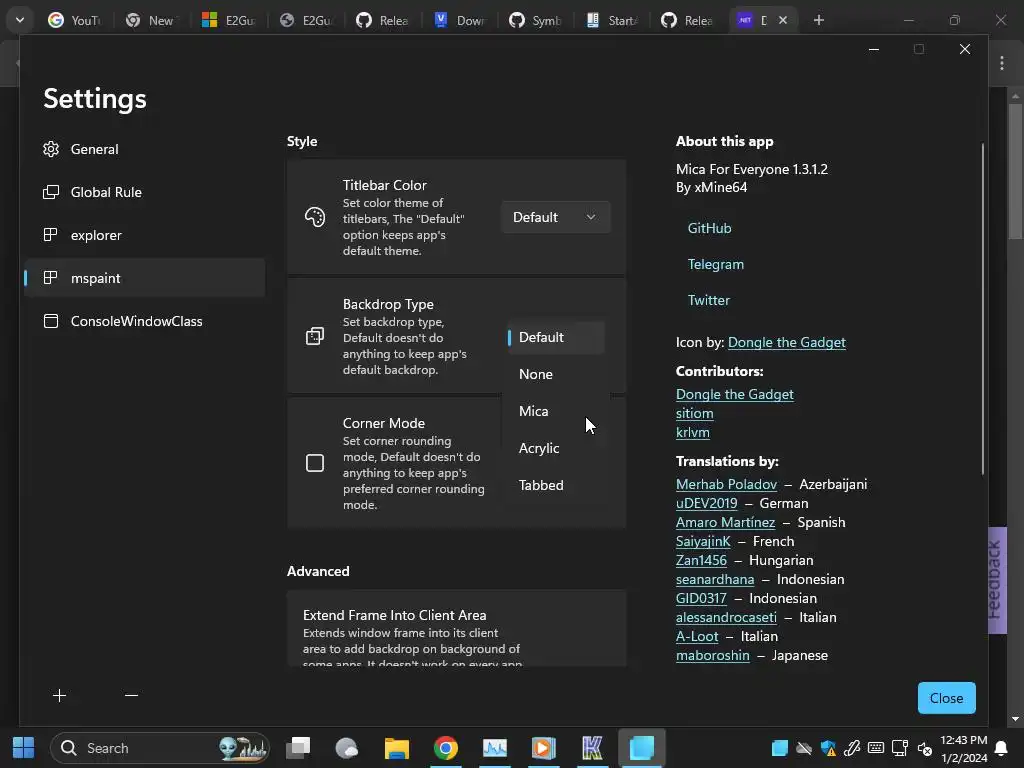Open translator SaiyajinK link
Image resolution: width=1024 pixels, height=768 pixels.
pos(703,541)
